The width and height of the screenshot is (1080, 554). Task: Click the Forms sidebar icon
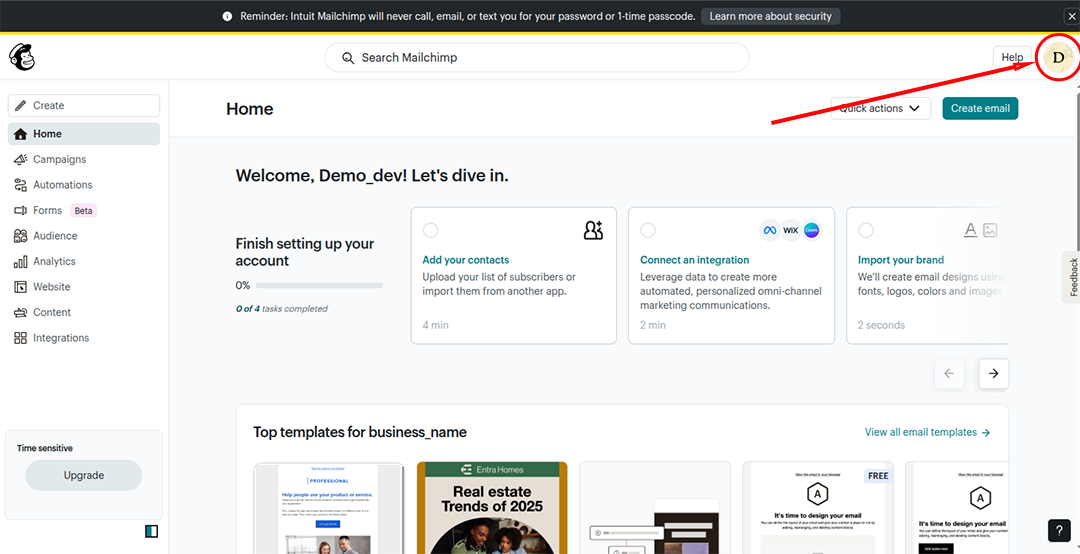21,210
